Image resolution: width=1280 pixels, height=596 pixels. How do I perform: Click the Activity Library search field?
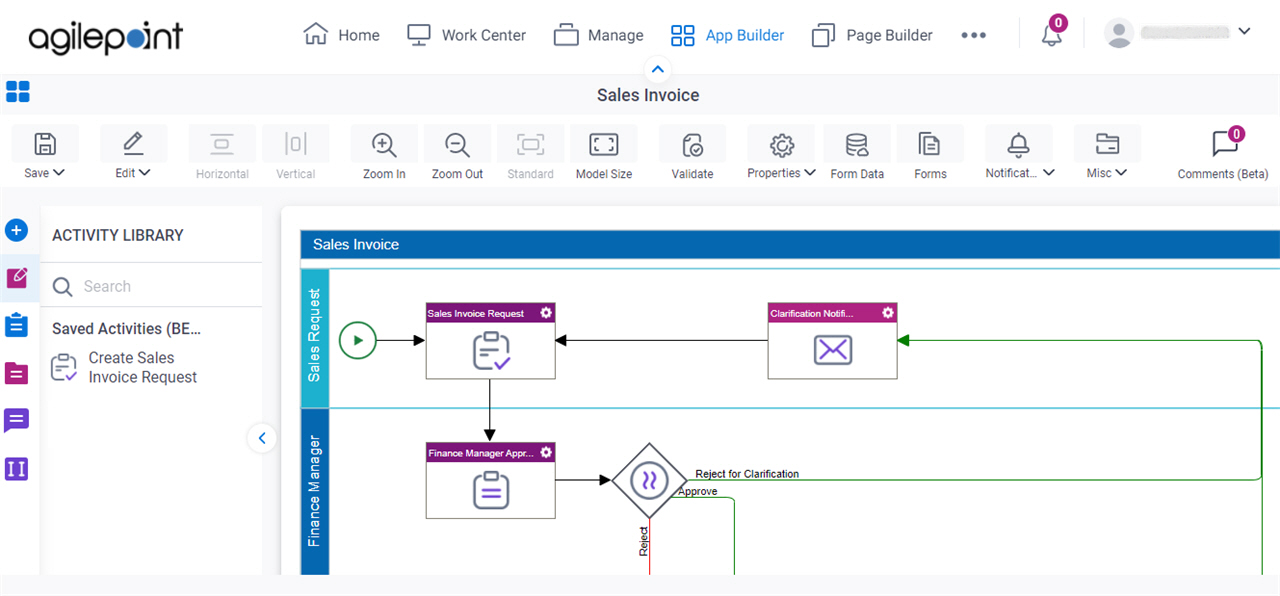151,286
